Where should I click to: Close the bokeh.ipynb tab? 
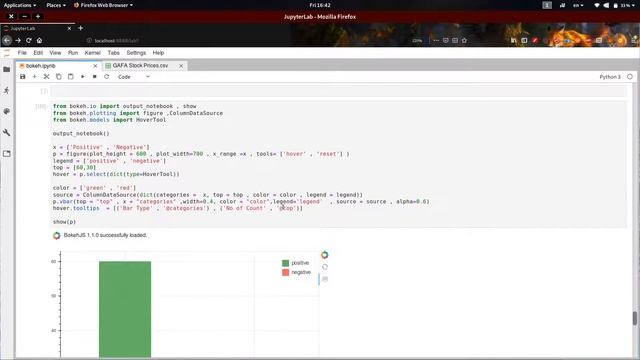coord(95,66)
